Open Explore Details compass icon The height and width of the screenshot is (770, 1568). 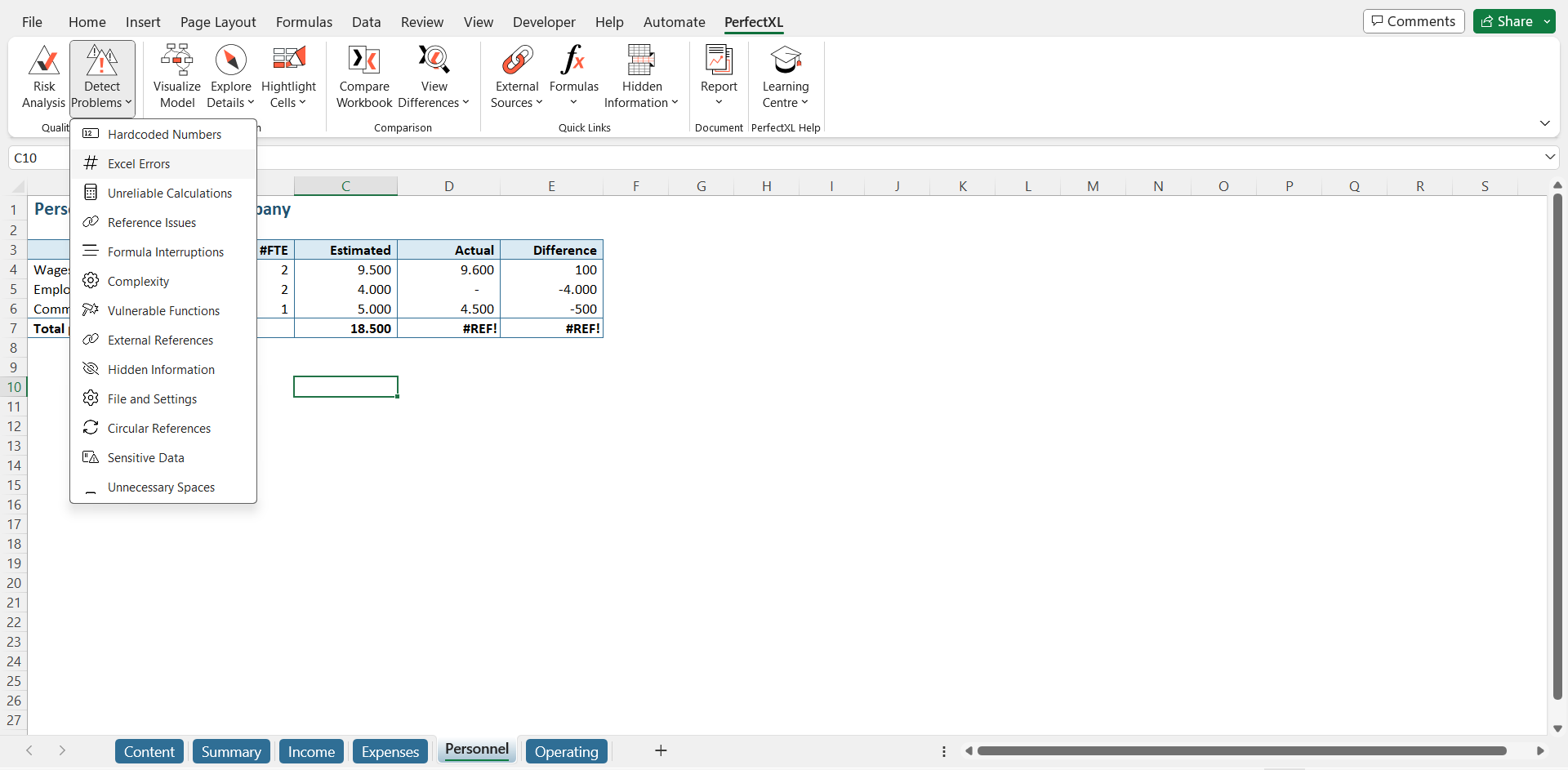pyautogui.click(x=231, y=60)
